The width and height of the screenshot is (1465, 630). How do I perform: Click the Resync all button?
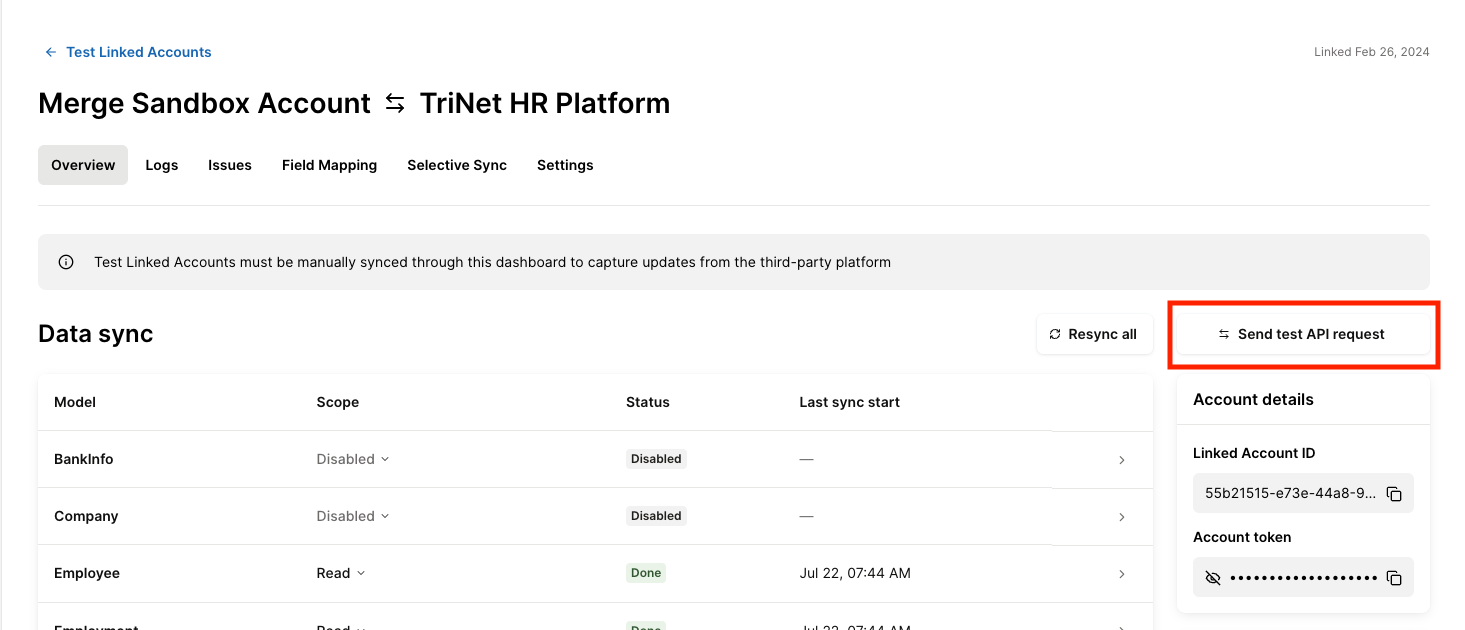click(x=1094, y=334)
